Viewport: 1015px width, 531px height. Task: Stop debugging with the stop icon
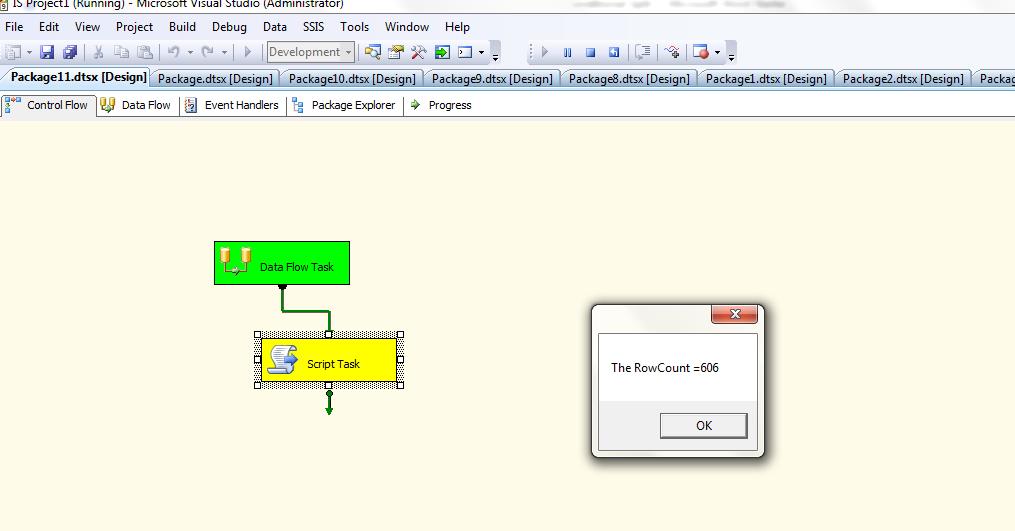coord(590,52)
